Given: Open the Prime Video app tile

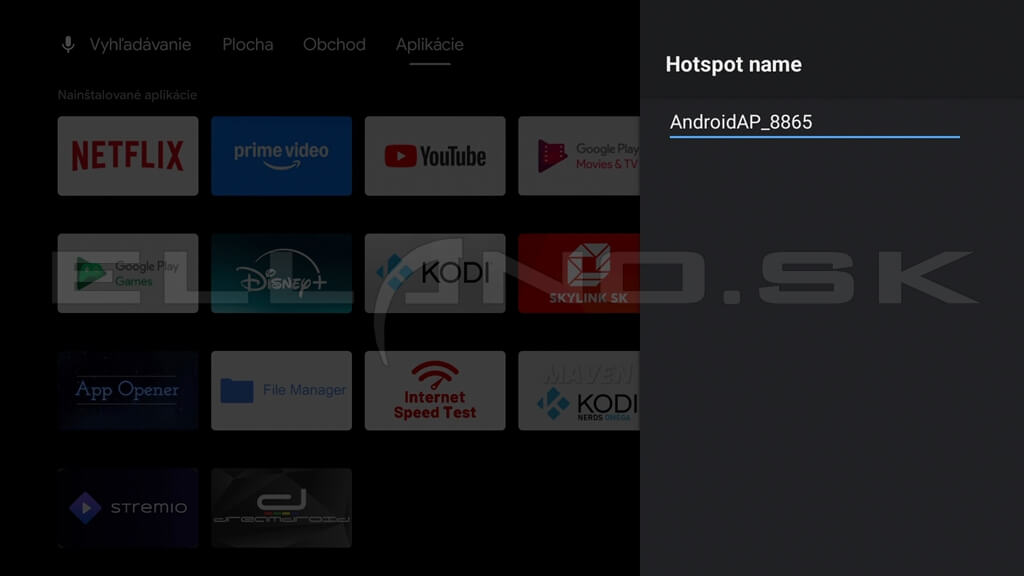Looking at the screenshot, I should click(x=281, y=156).
